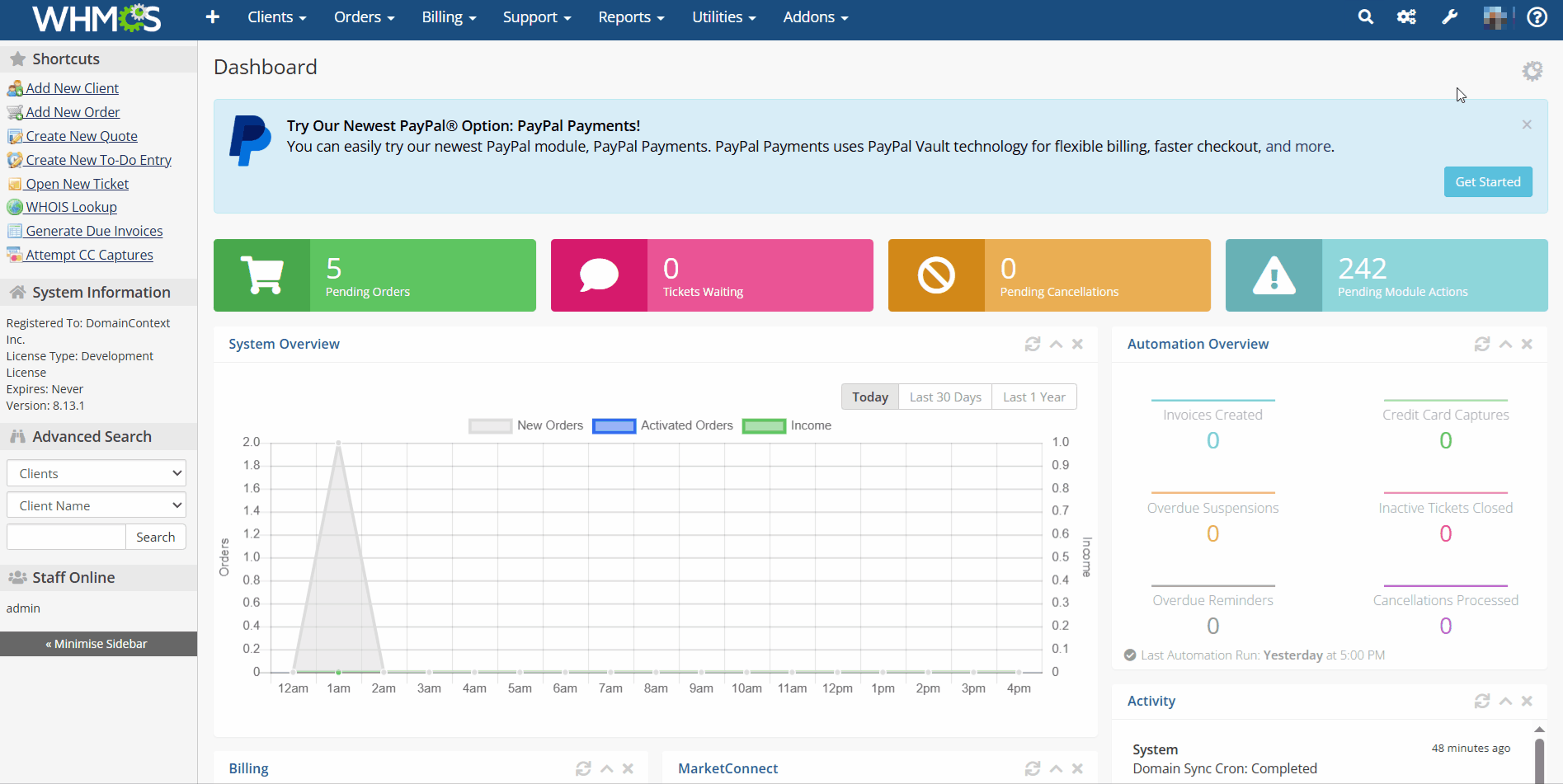Open the automation status gears icon
The width and height of the screenshot is (1563, 784).
pos(1406,17)
